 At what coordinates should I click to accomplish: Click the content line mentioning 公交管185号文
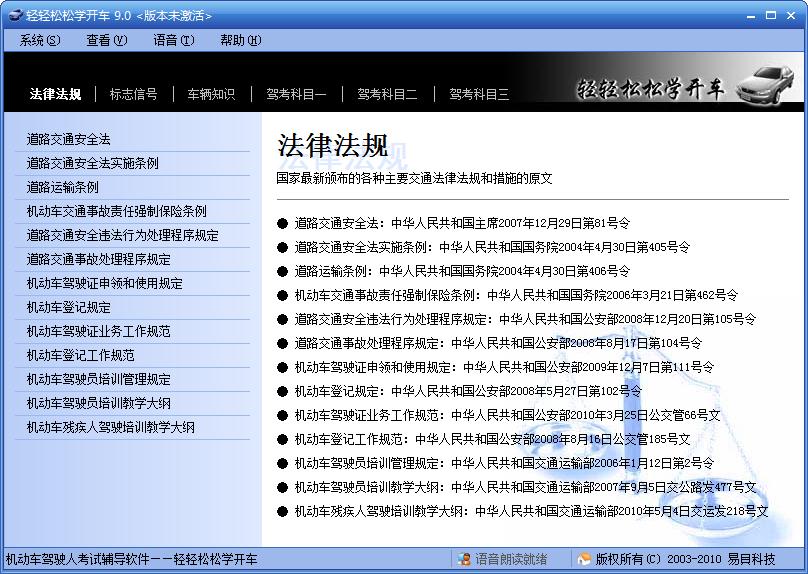tap(492, 440)
